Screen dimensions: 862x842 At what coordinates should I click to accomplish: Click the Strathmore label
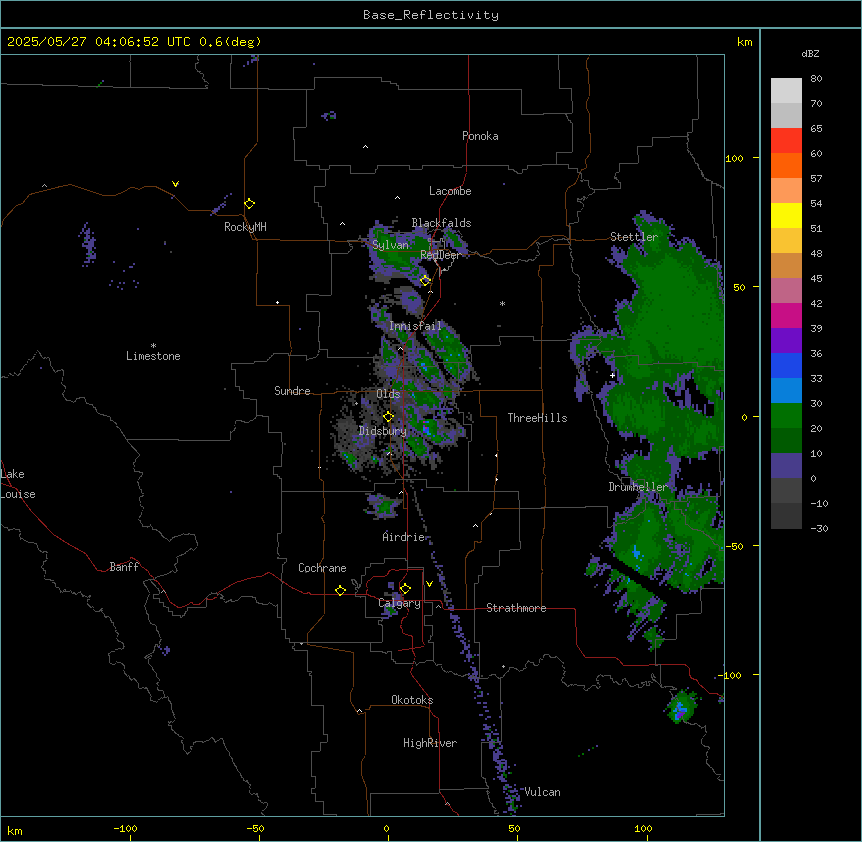point(516,608)
